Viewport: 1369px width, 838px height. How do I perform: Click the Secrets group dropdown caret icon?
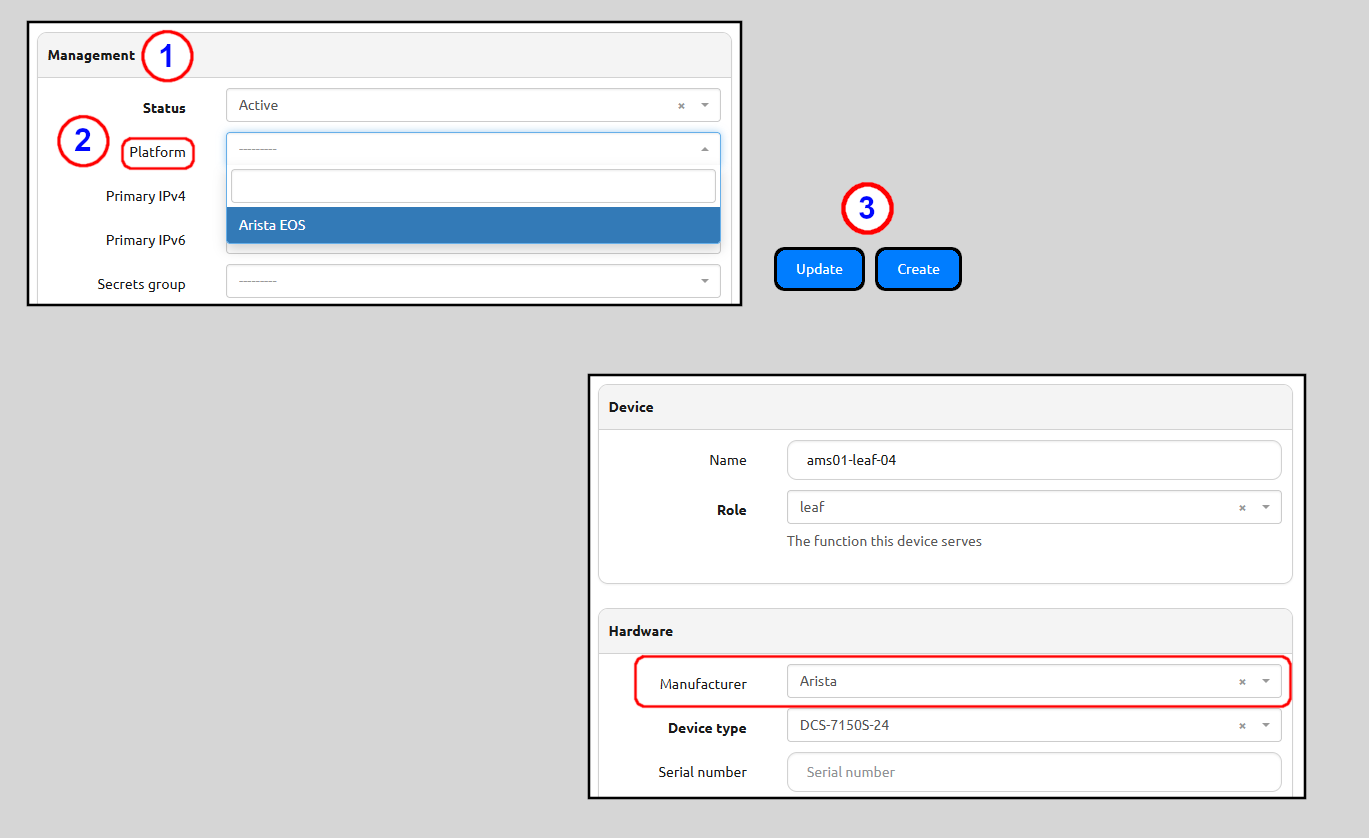[703, 281]
